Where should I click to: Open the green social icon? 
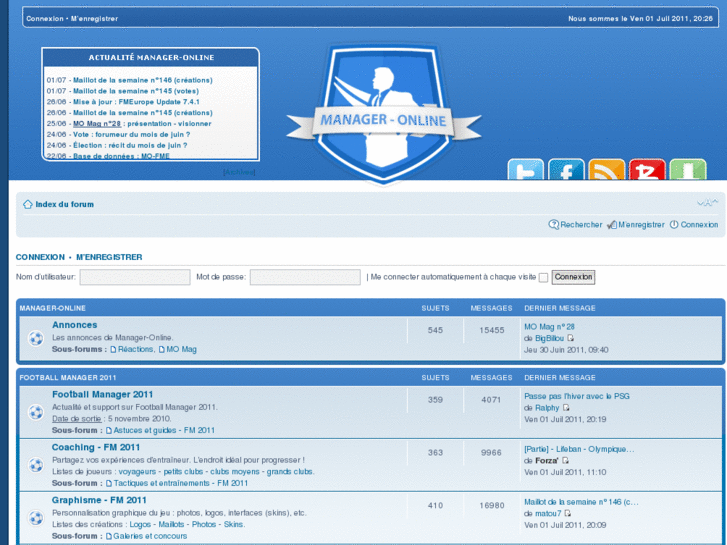coord(688,169)
